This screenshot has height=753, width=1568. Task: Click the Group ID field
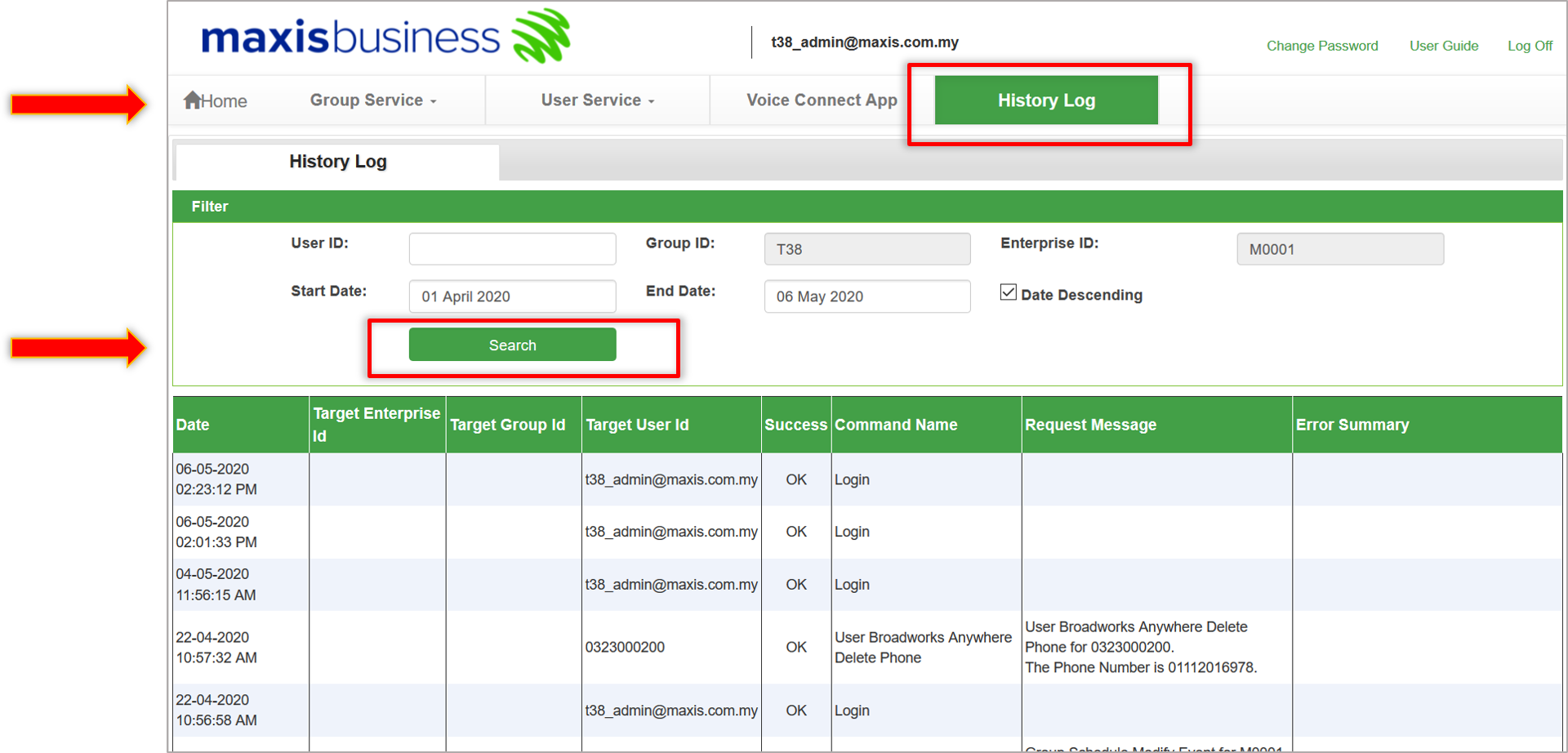pos(866,249)
